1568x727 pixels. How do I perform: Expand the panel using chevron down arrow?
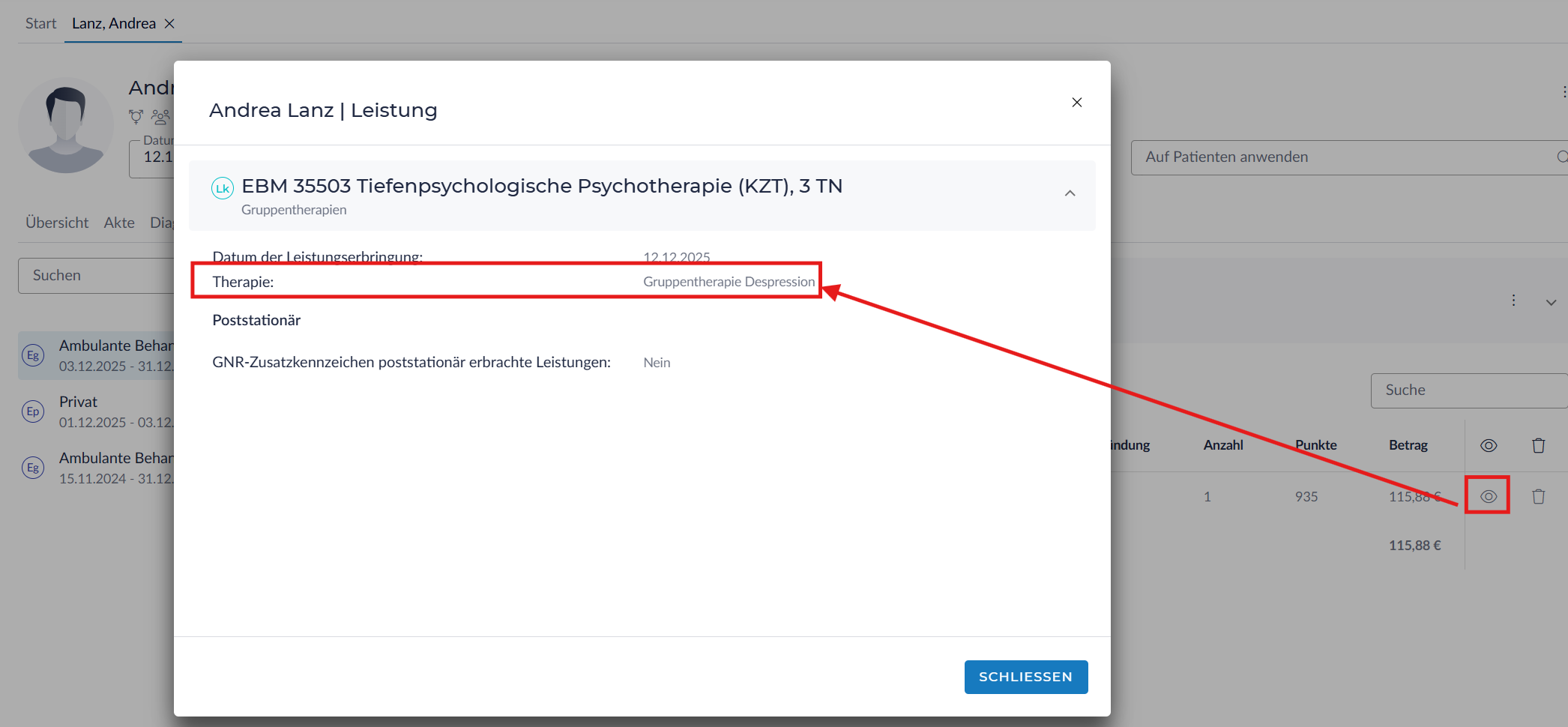1551,302
